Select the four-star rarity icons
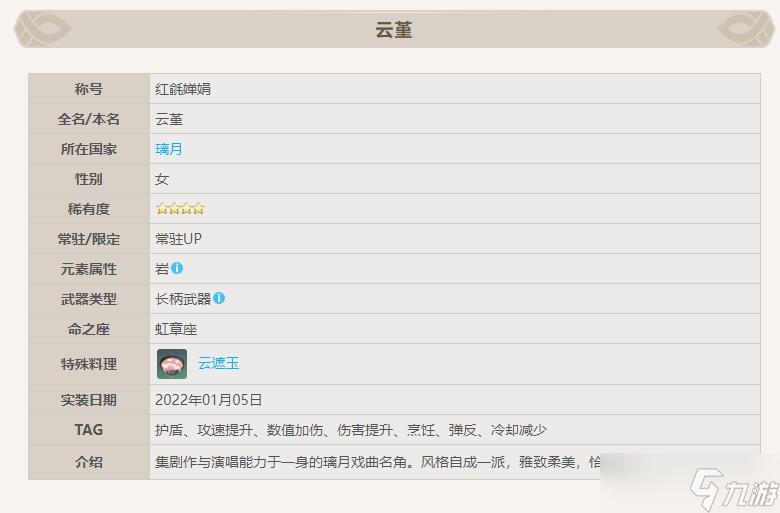Screen dimensions: 780x513 click(x=180, y=208)
